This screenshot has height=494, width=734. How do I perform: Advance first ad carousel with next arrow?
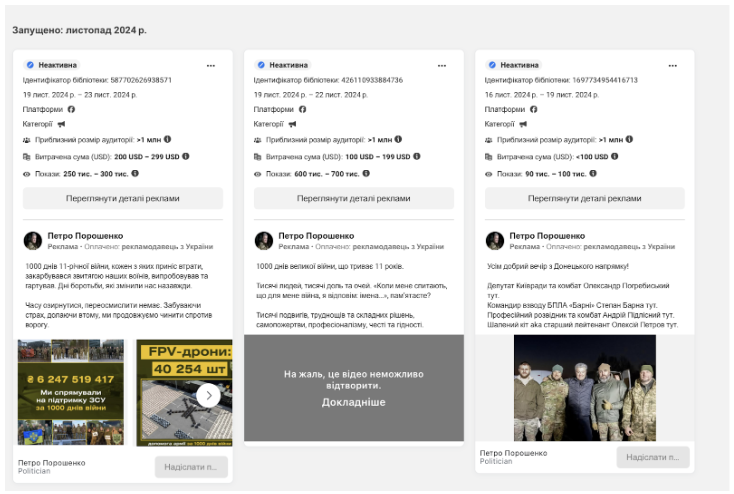point(208,395)
